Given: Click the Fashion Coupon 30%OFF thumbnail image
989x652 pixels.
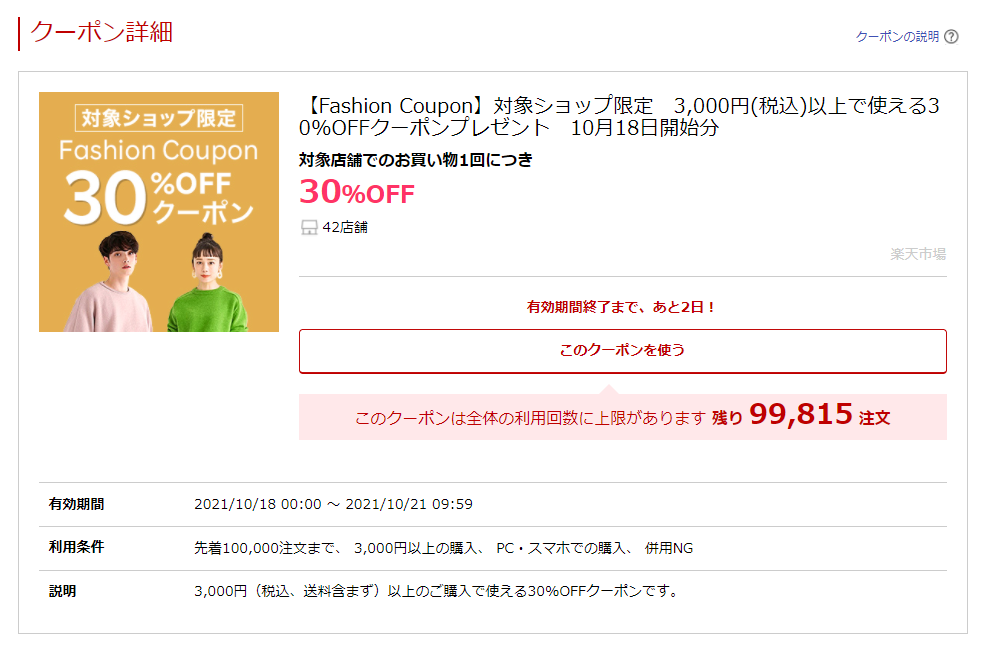Looking at the screenshot, I should pos(159,212).
